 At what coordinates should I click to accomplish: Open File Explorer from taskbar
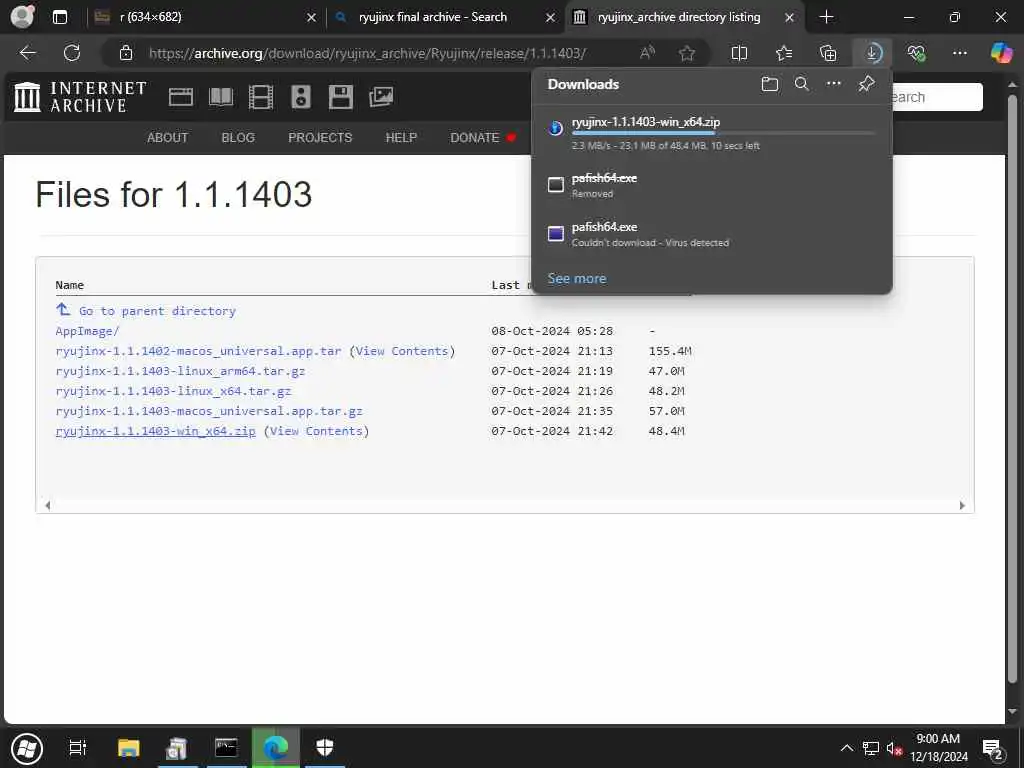(x=129, y=748)
